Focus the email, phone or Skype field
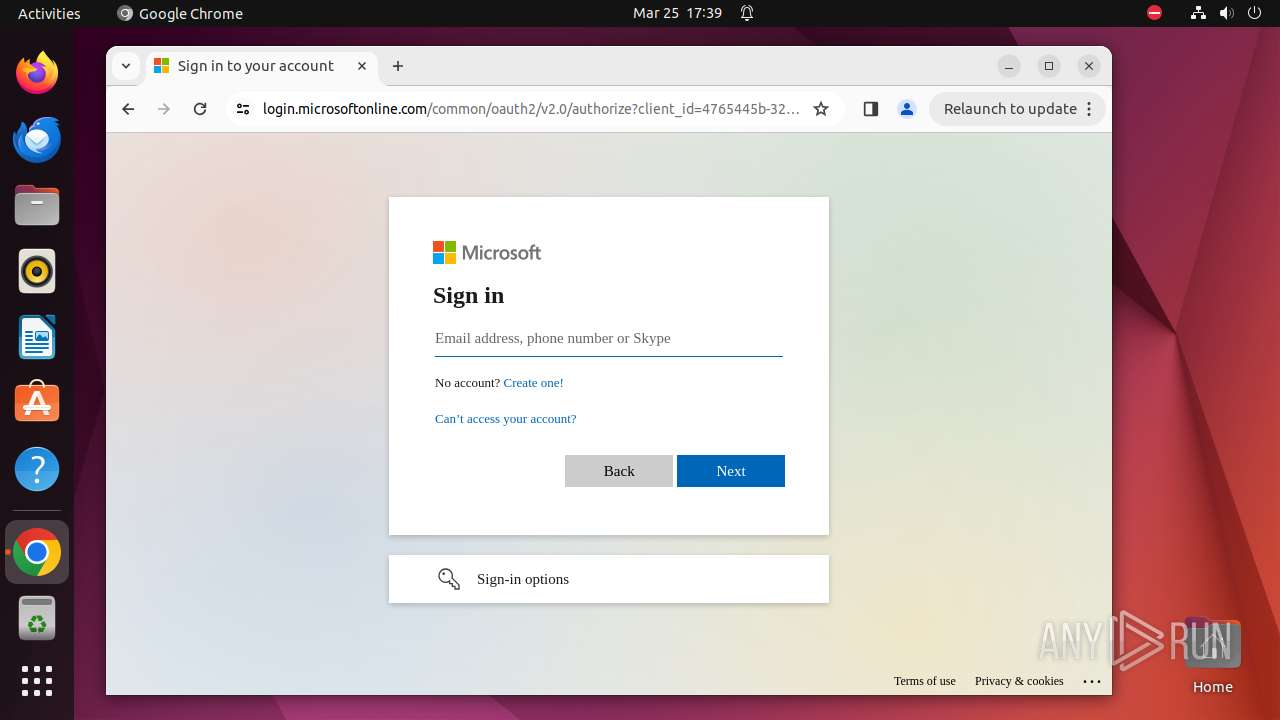 click(609, 338)
